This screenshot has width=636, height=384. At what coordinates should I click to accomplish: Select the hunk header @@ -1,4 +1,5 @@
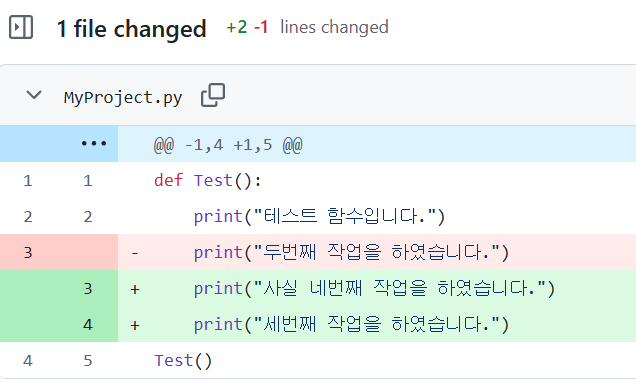click(x=228, y=145)
